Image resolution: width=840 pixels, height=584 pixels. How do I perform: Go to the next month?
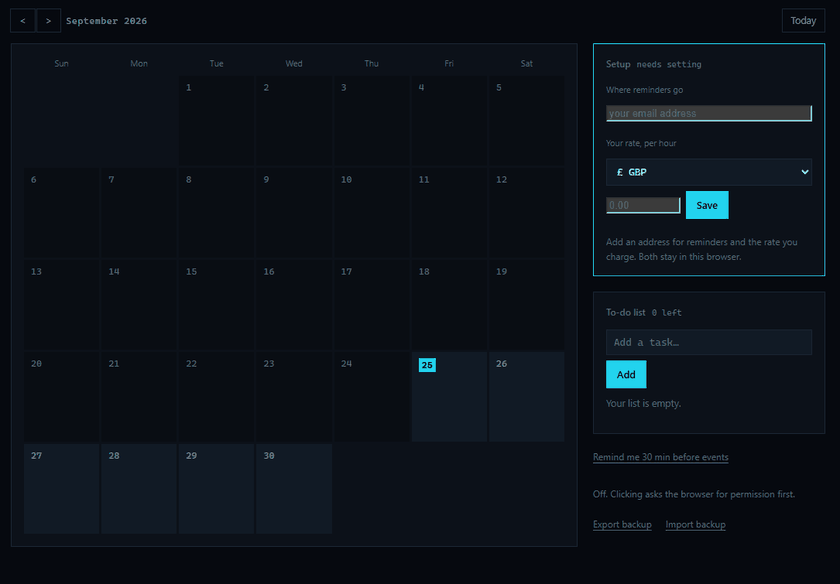click(x=48, y=21)
